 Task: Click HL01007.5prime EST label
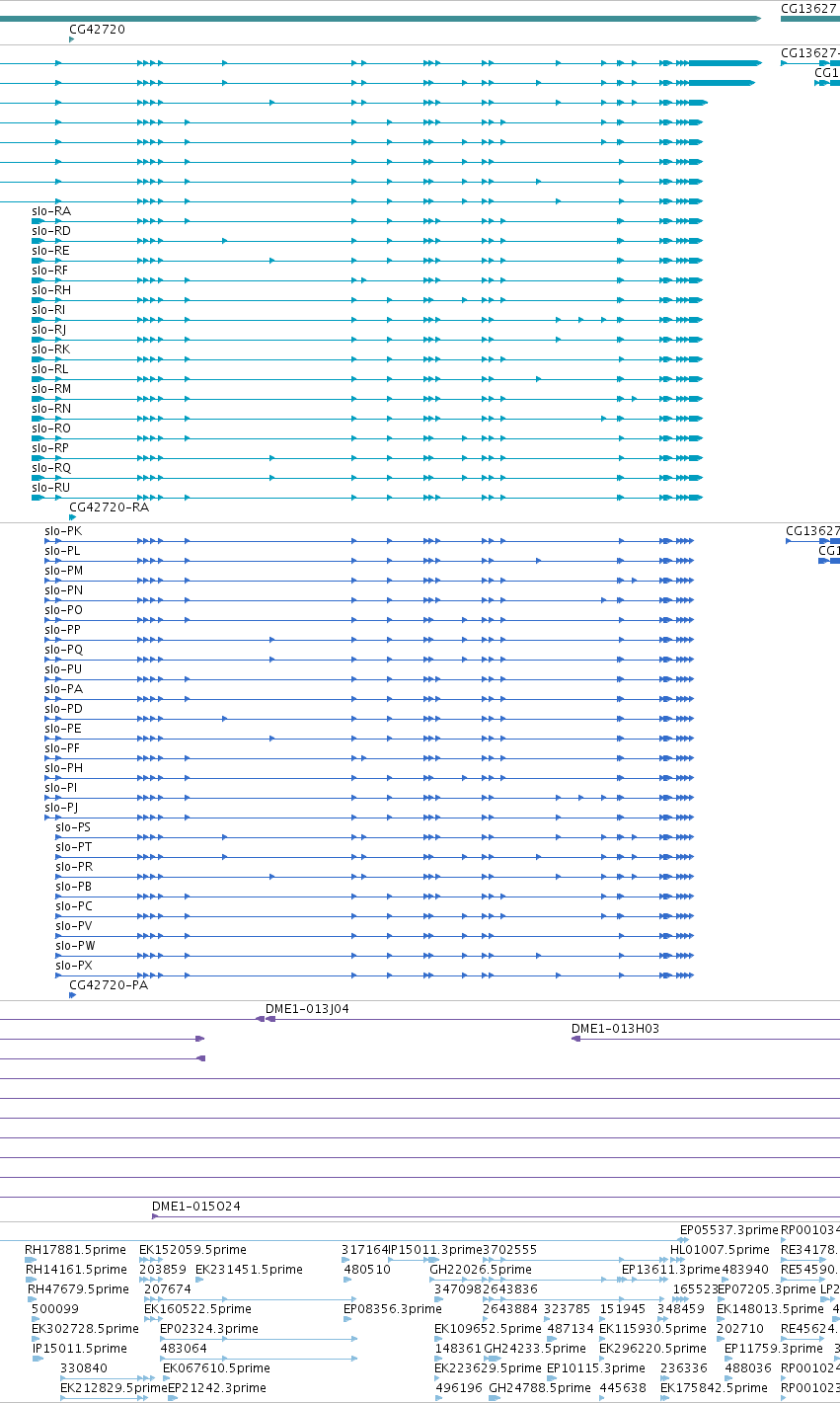coord(720,1250)
